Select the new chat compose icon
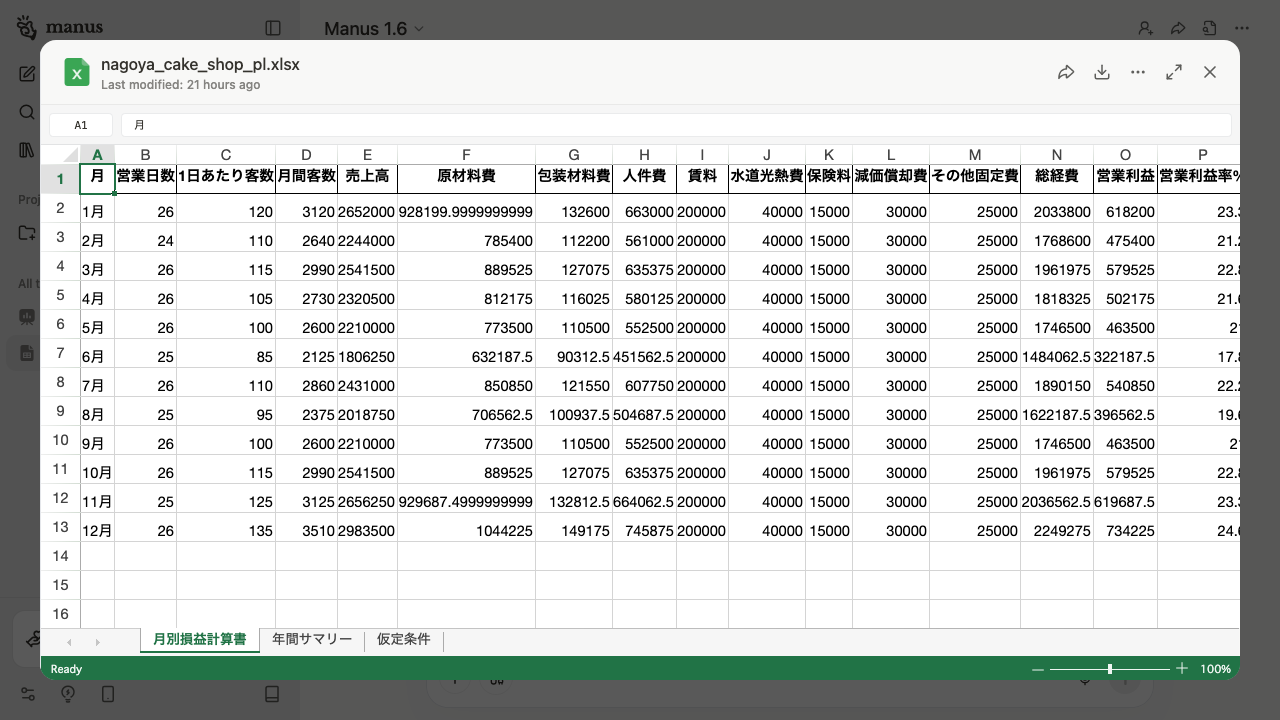The image size is (1280, 720). [27, 73]
